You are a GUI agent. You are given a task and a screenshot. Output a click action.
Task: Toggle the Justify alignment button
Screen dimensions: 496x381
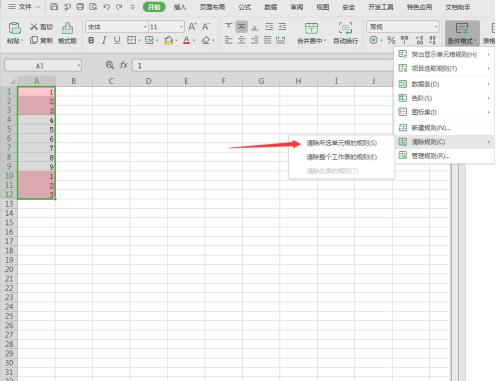point(268,40)
